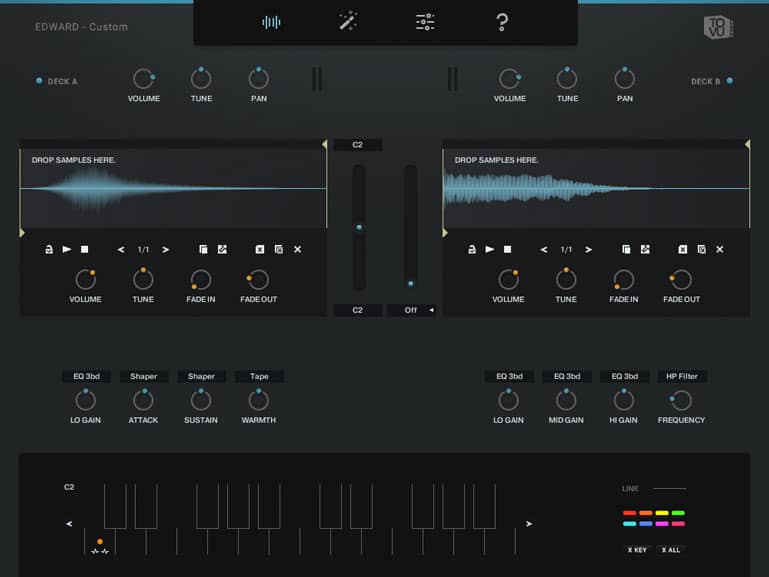Image resolution: width=769 pixels, height=577 pixels.
Task: Click the duplicate page icon in Deck B
Action: click(x=702, y=250)
